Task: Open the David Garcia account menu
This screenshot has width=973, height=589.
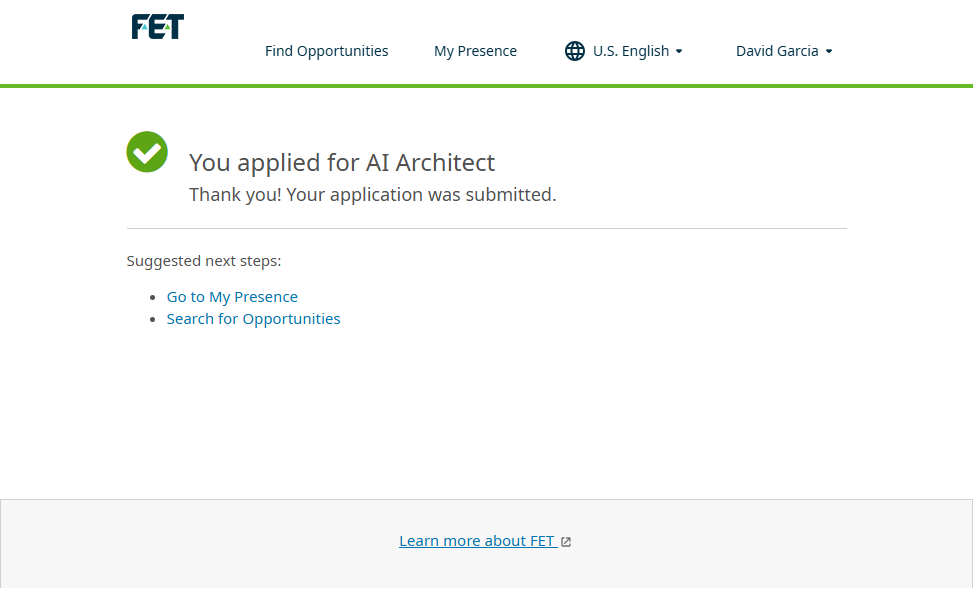Action: click(x=777, y=51)
